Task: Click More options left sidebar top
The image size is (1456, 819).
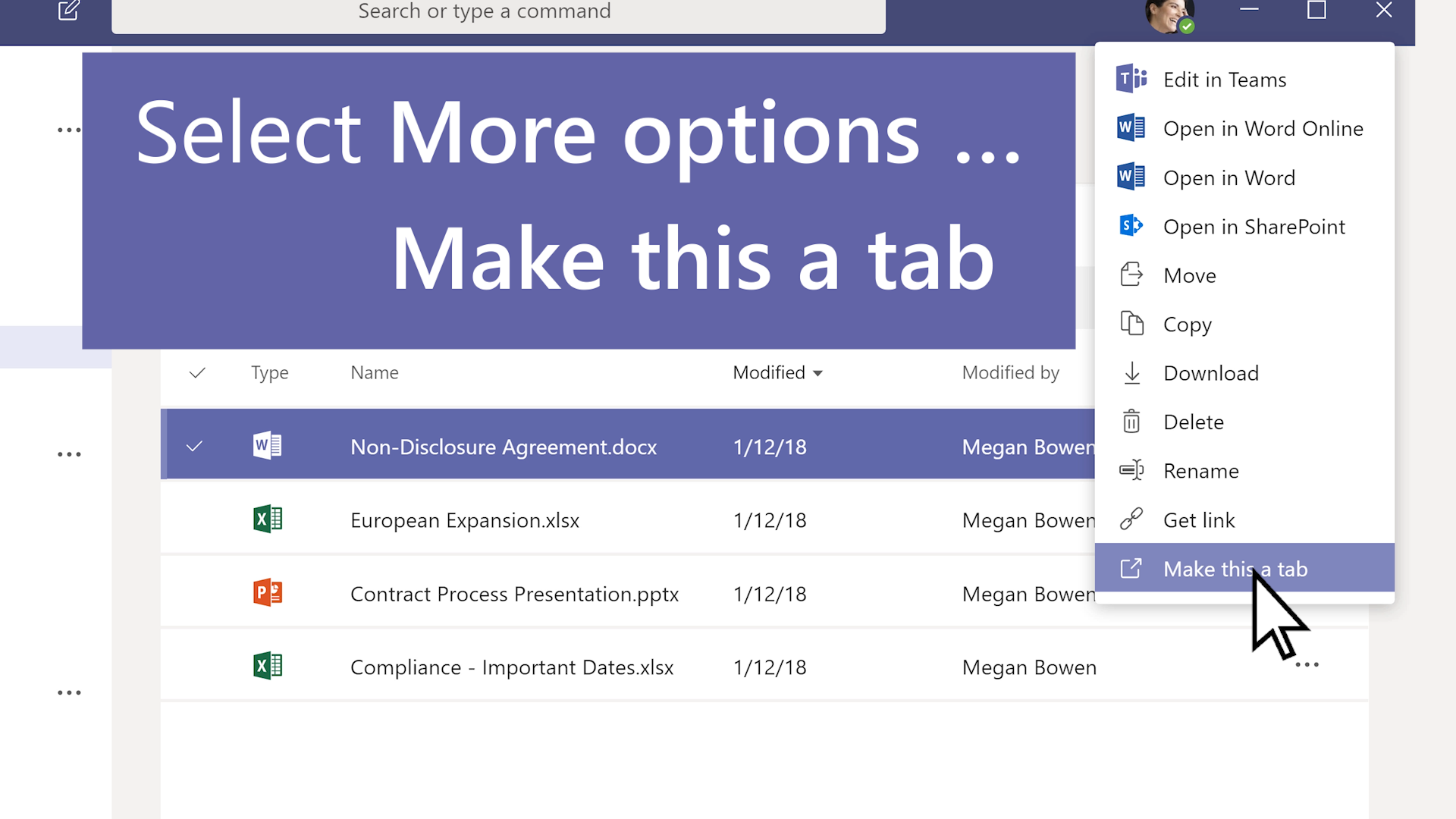Action: point(70,129)
